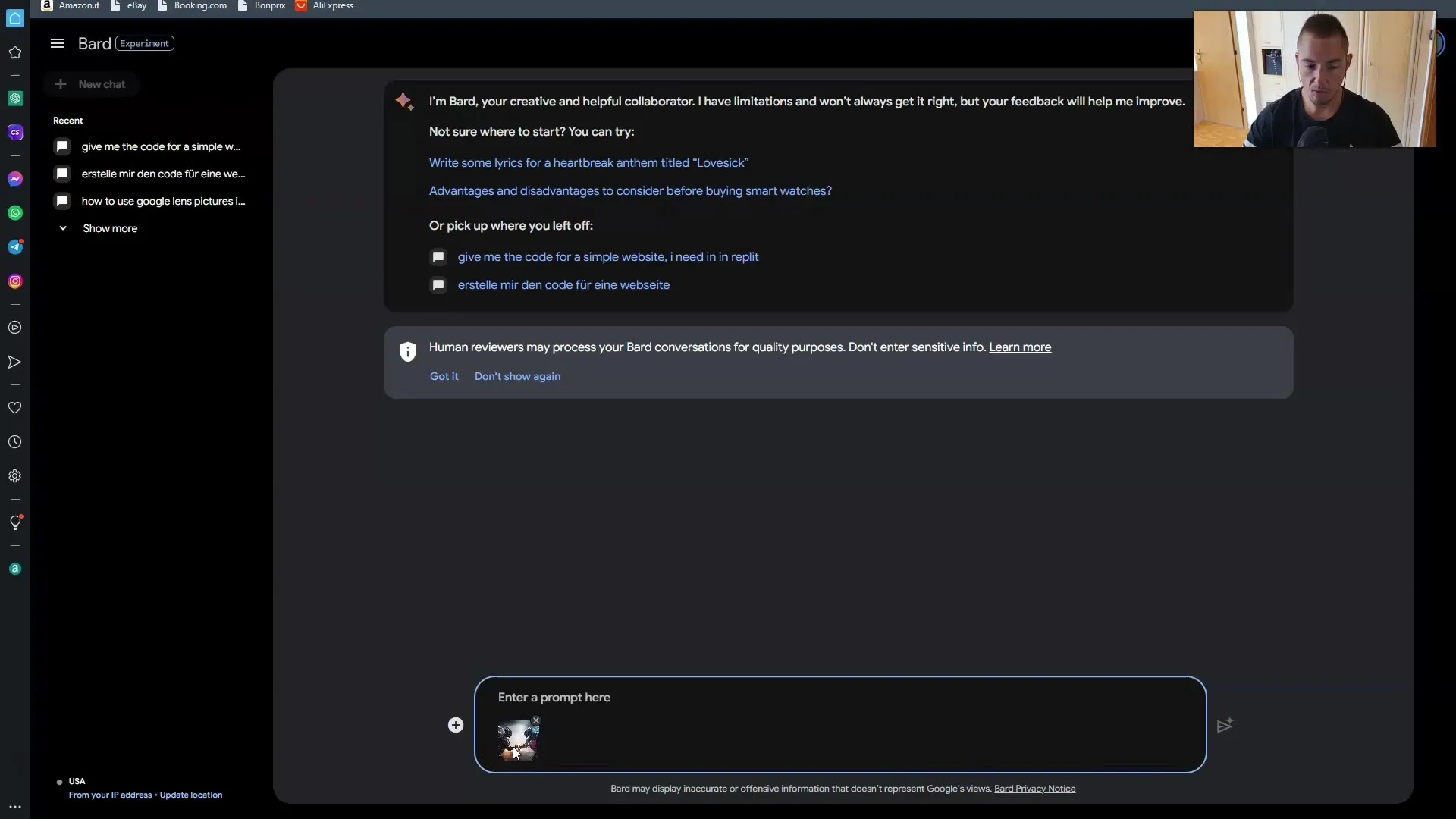The height and width of the screenshot is (819, 1456).
Task: Click the send arrow button in prompt
Action: (x=1225, y=725)
